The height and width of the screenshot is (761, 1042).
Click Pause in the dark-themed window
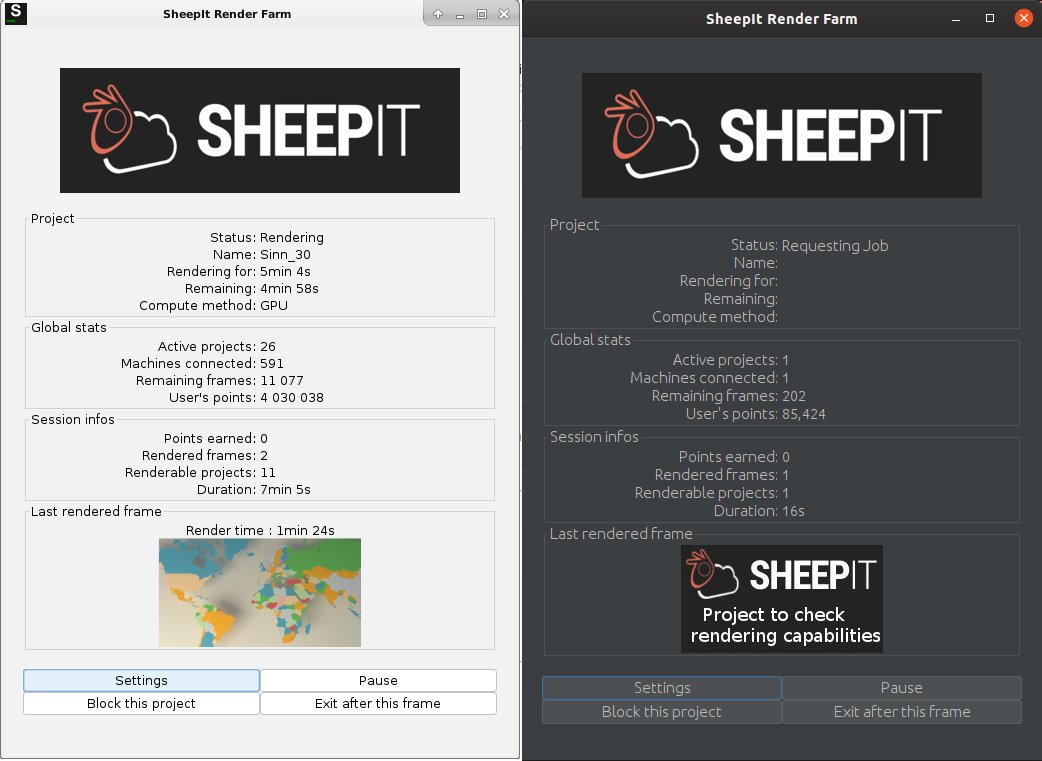point(902,688)
